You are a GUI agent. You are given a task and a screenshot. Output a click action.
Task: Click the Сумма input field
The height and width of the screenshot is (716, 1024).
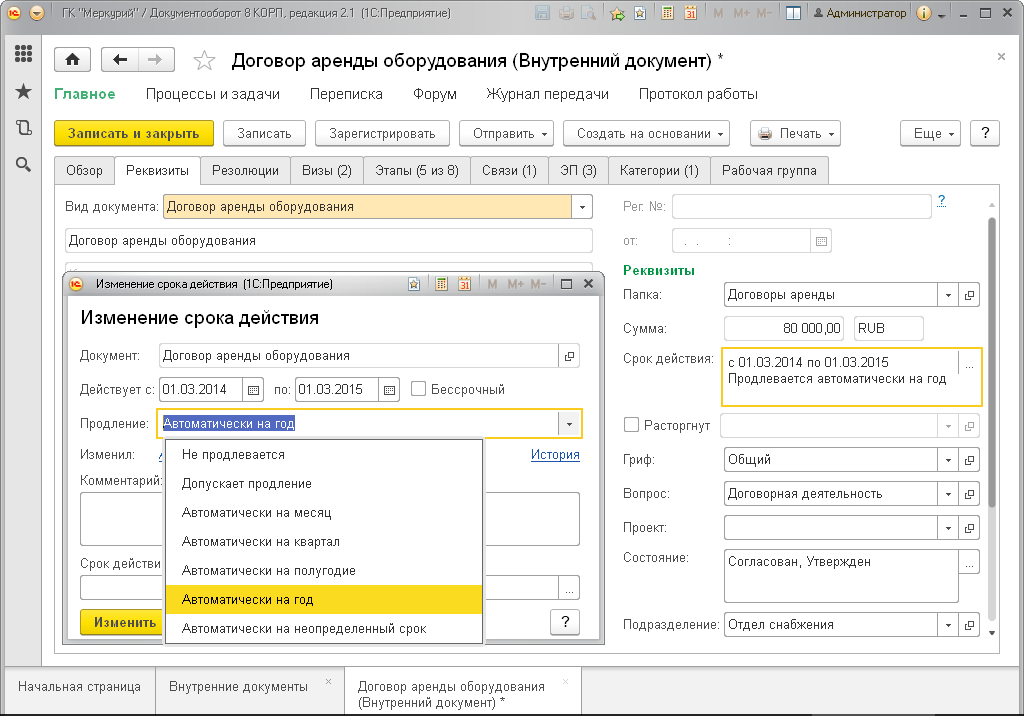pyautogui.click(x=784, y=329)
